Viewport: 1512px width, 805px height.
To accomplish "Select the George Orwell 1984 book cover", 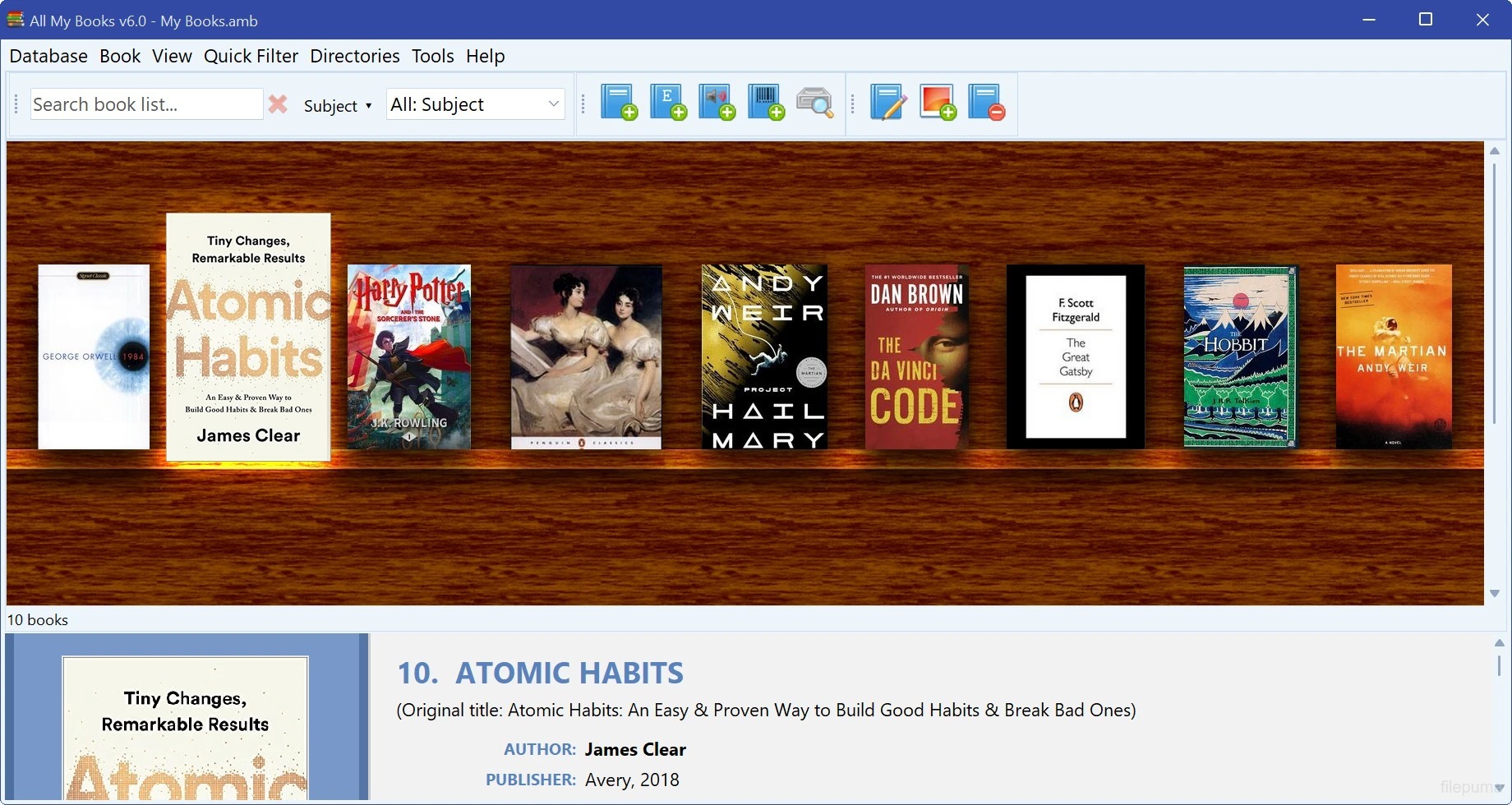I will tap(94, 356).
